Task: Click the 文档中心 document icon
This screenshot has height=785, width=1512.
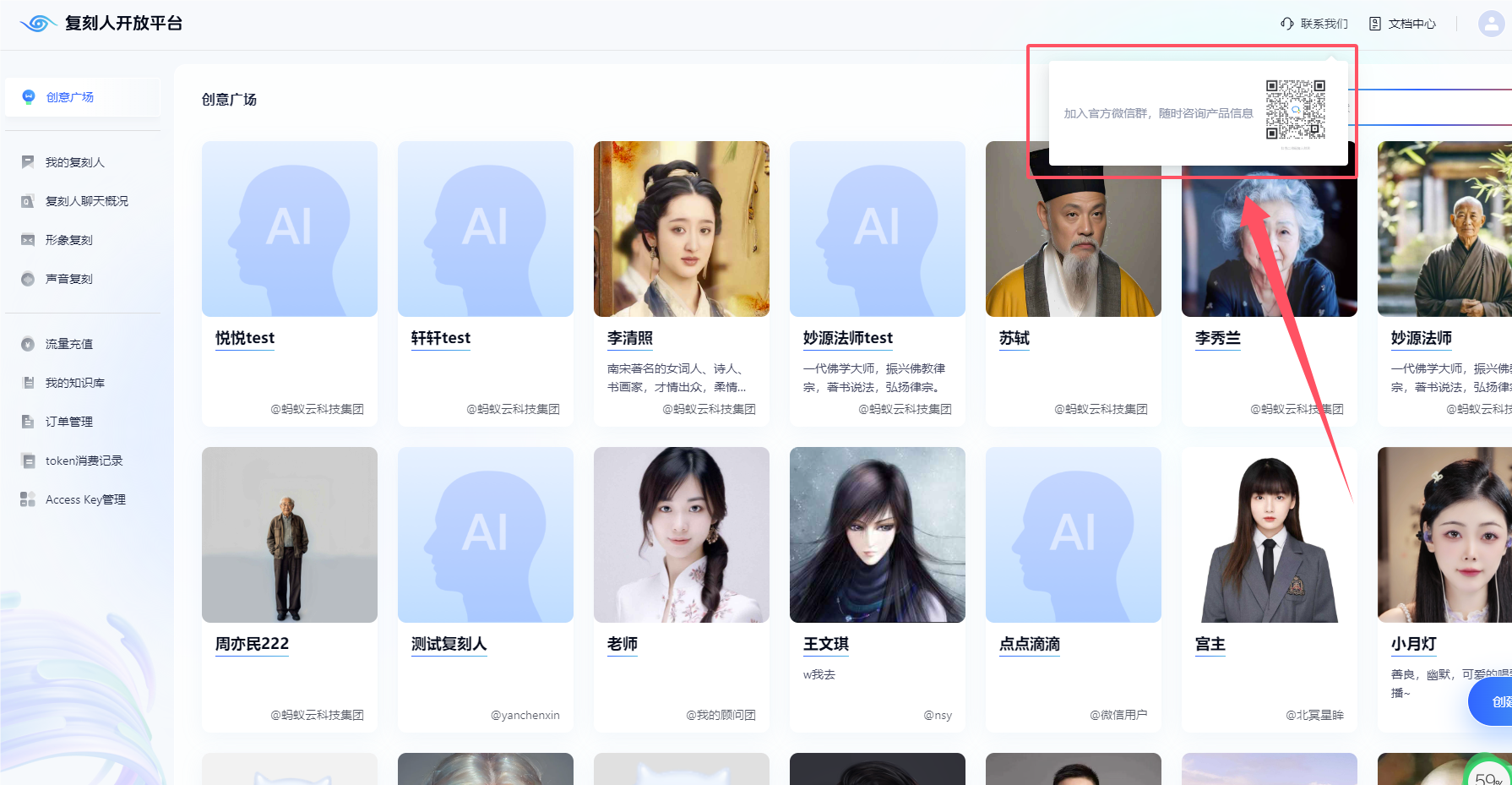Action: coord(1375,24)
